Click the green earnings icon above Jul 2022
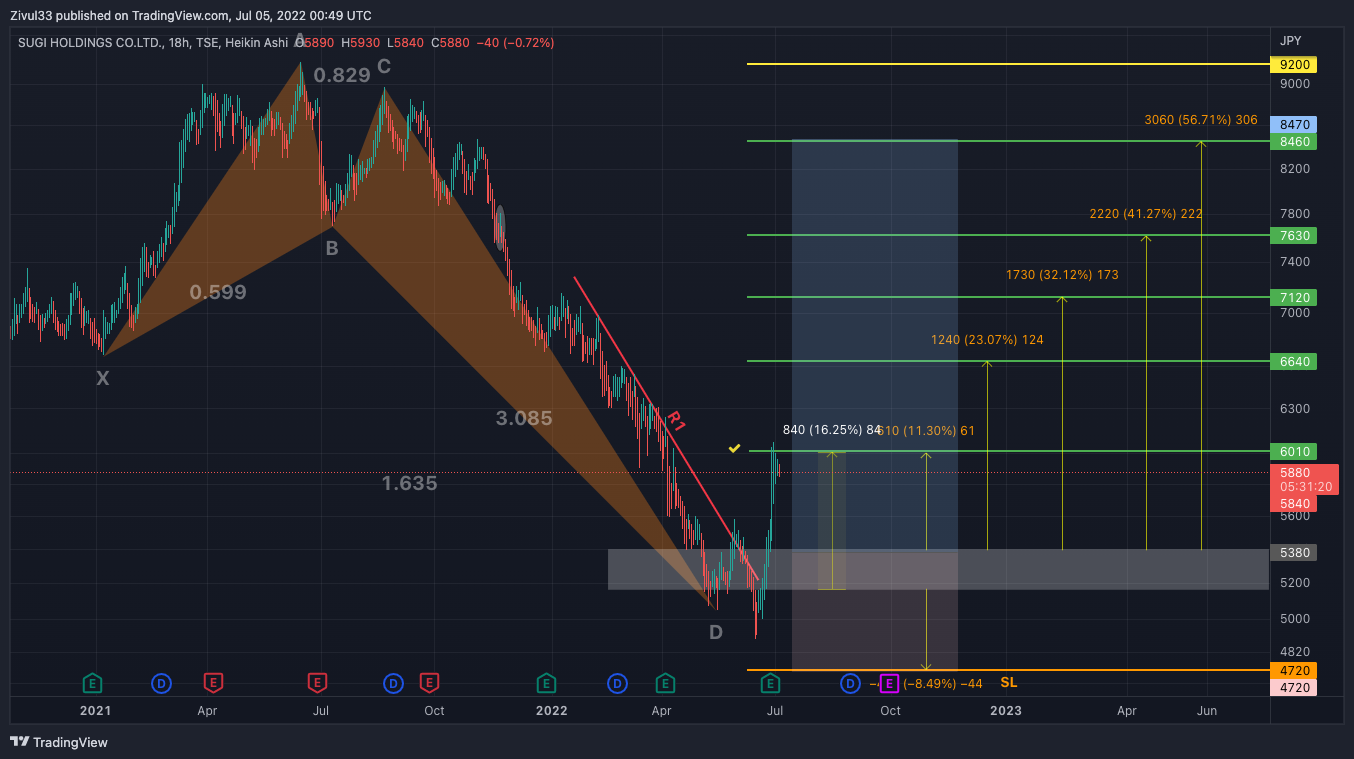 tap(770, 683)
